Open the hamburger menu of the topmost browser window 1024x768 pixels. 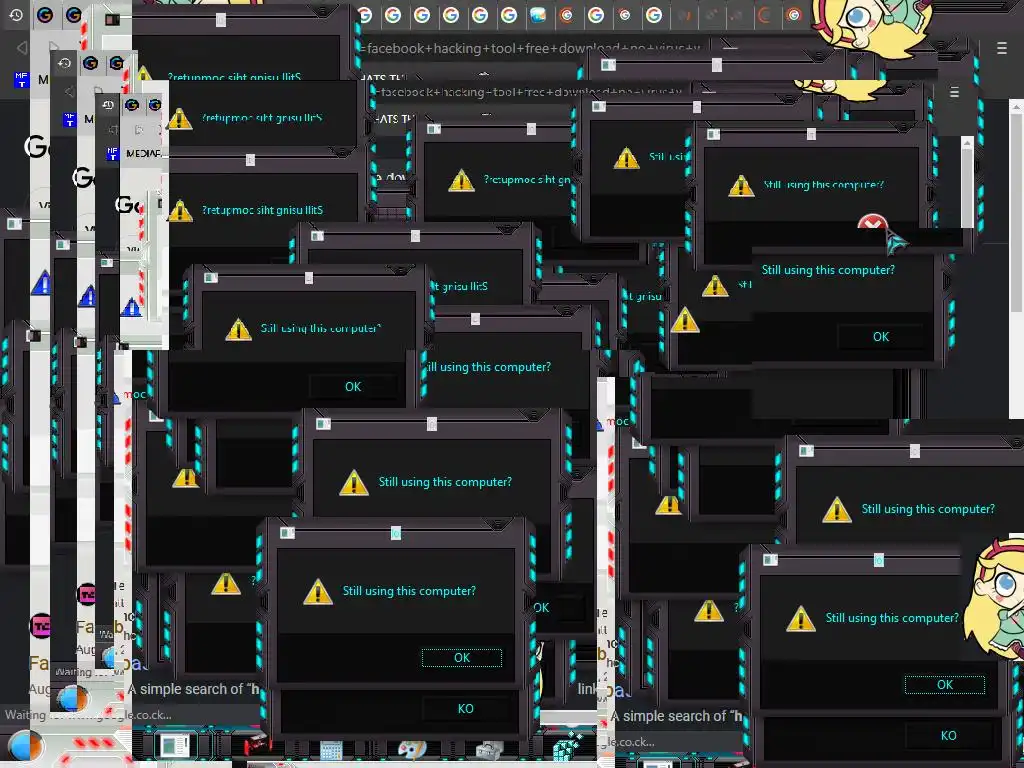pos(1002,48)
